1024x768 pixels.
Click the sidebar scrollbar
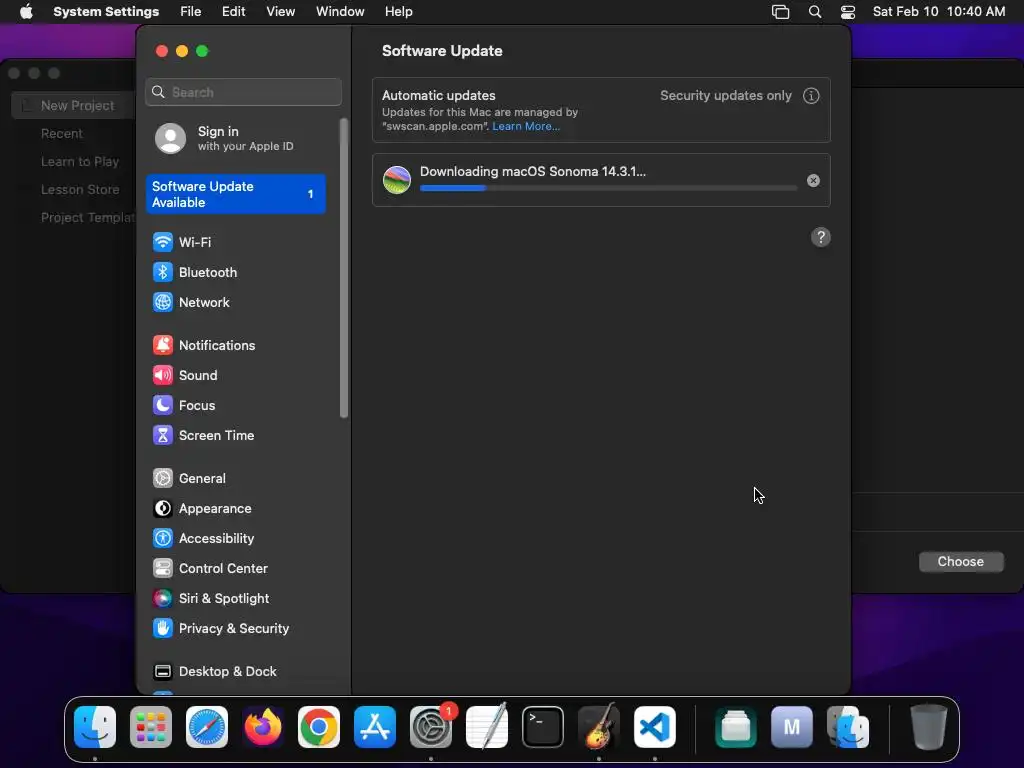(344, 268)
